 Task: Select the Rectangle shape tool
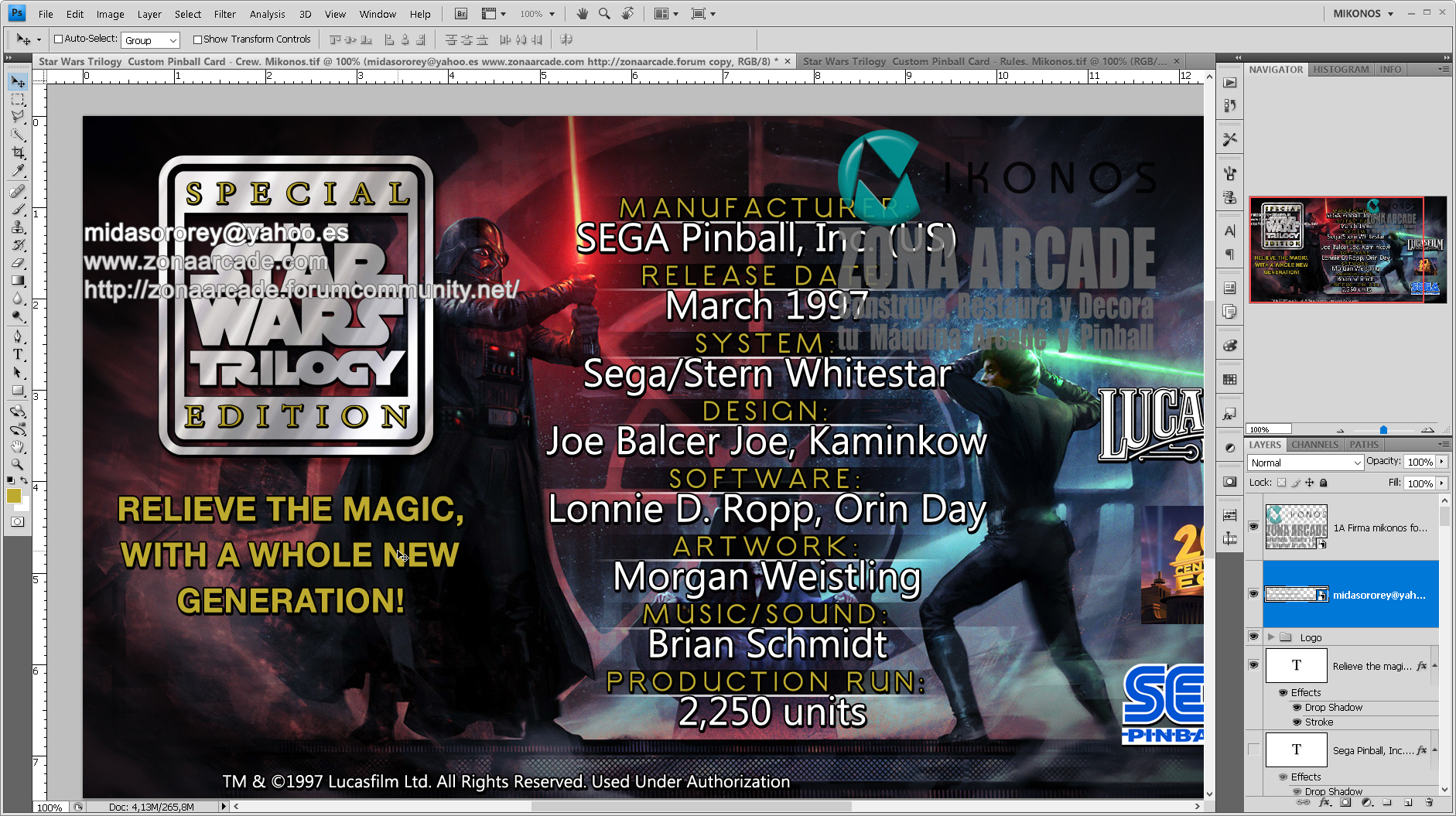click(x=18, y=390)
